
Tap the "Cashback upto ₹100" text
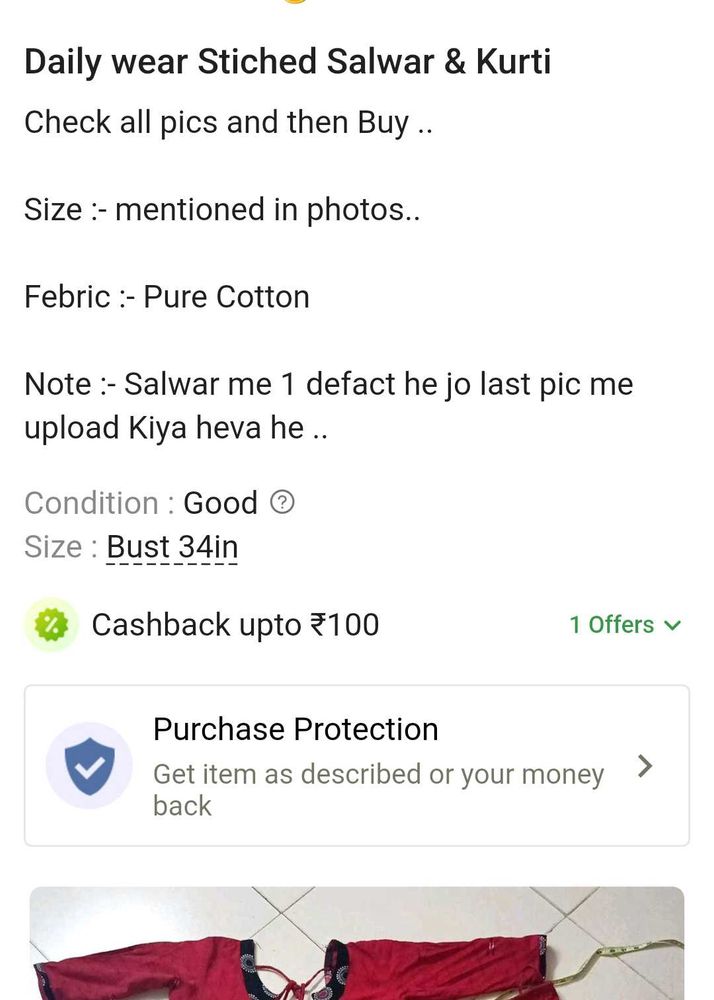235,625
